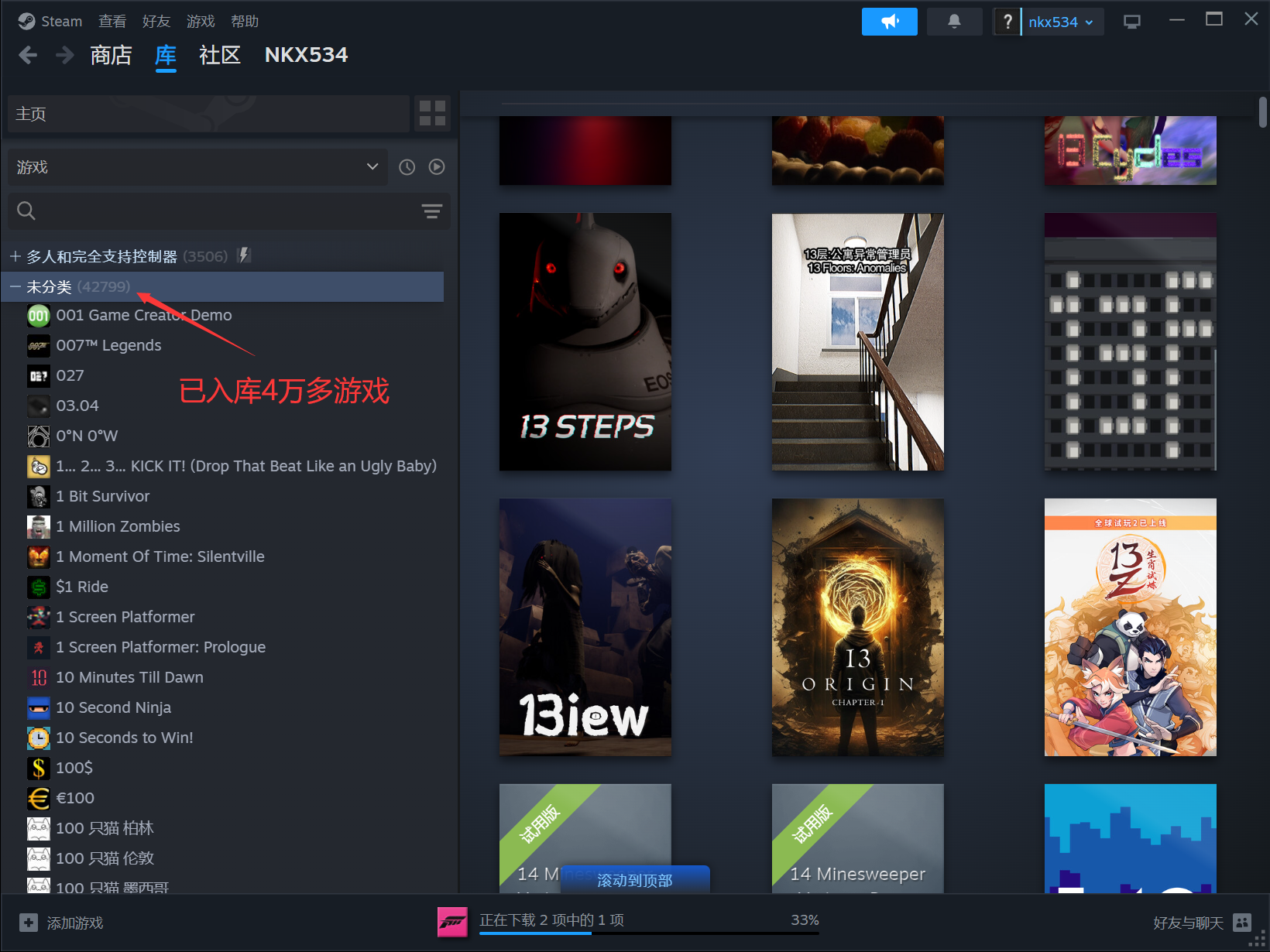Click 滚动到顶部 scroll-to-top button
Image resolution: width=1270 pixels, height=952 pixels.
coord(635,880)
